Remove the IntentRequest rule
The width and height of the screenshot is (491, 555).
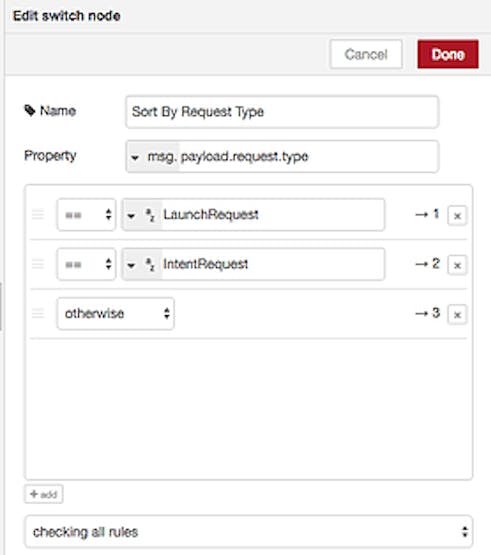coord(457,265)
